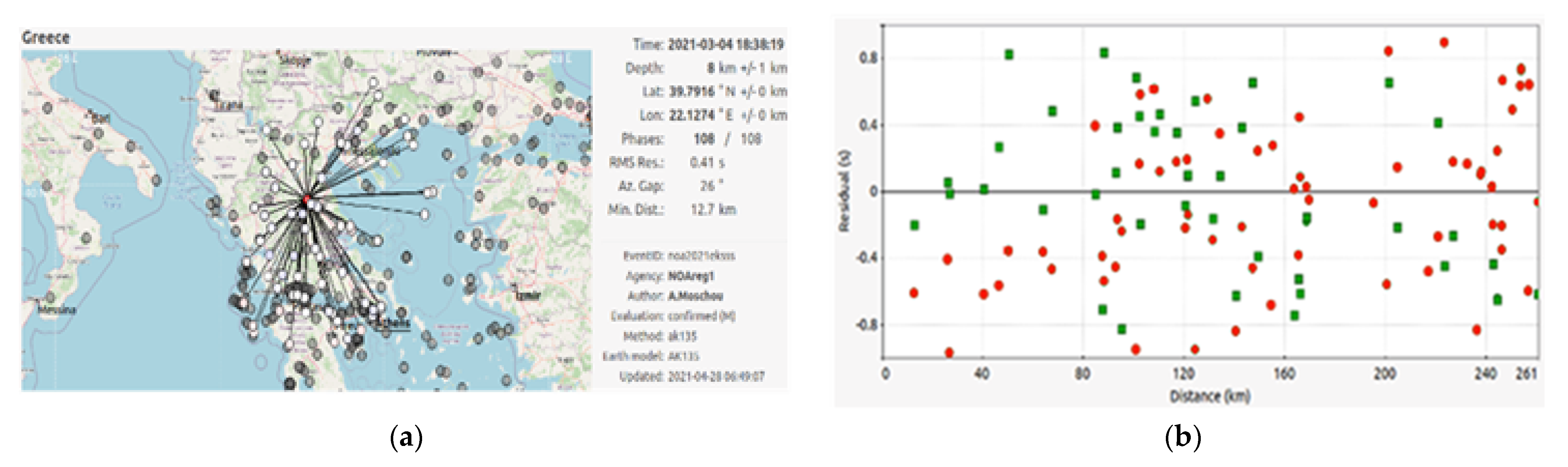
Task: Click the event time value 2021-03-04 18:38:19
Action: [726, 45]
